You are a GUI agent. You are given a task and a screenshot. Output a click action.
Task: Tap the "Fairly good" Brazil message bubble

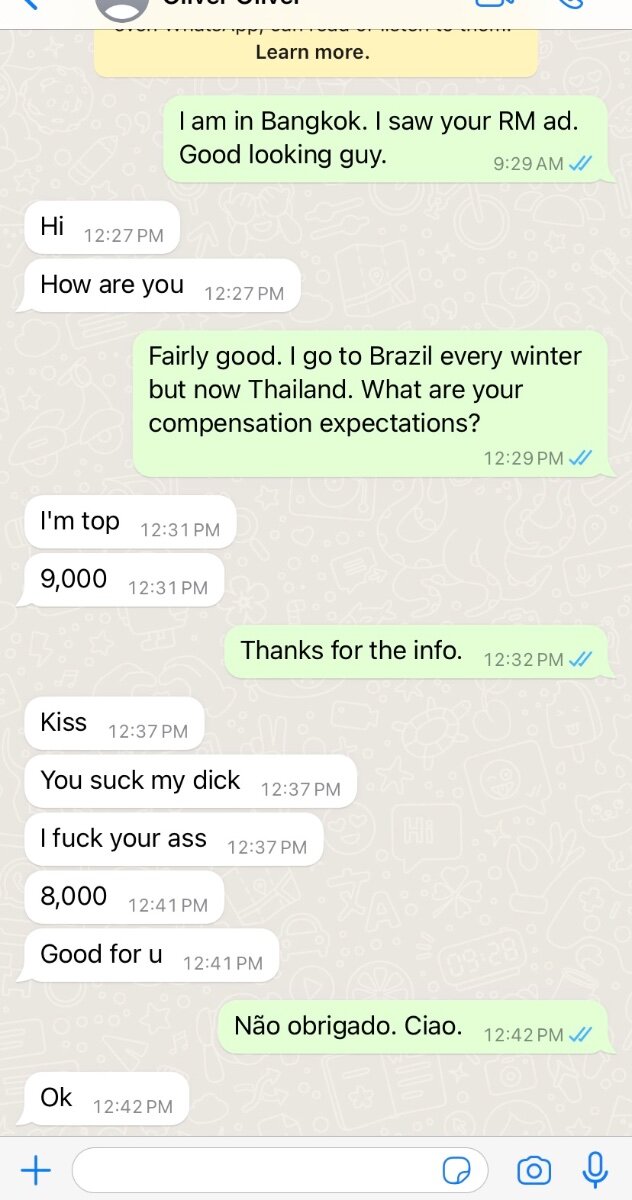pos(370,404)
